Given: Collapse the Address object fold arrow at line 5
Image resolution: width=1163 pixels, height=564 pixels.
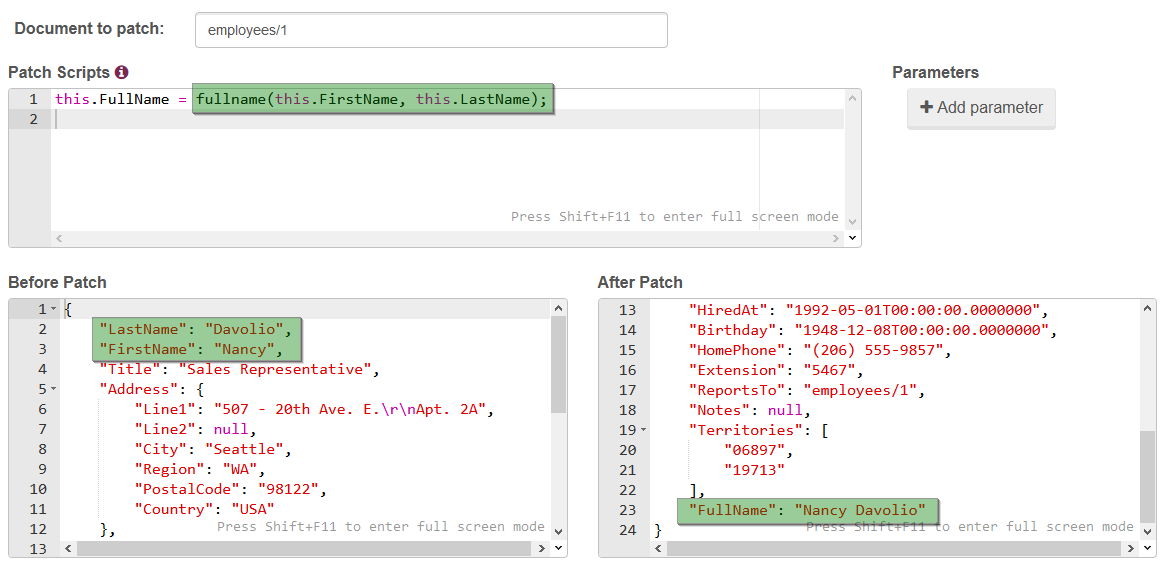Looking at the screenshot, I should click(53, 389).
